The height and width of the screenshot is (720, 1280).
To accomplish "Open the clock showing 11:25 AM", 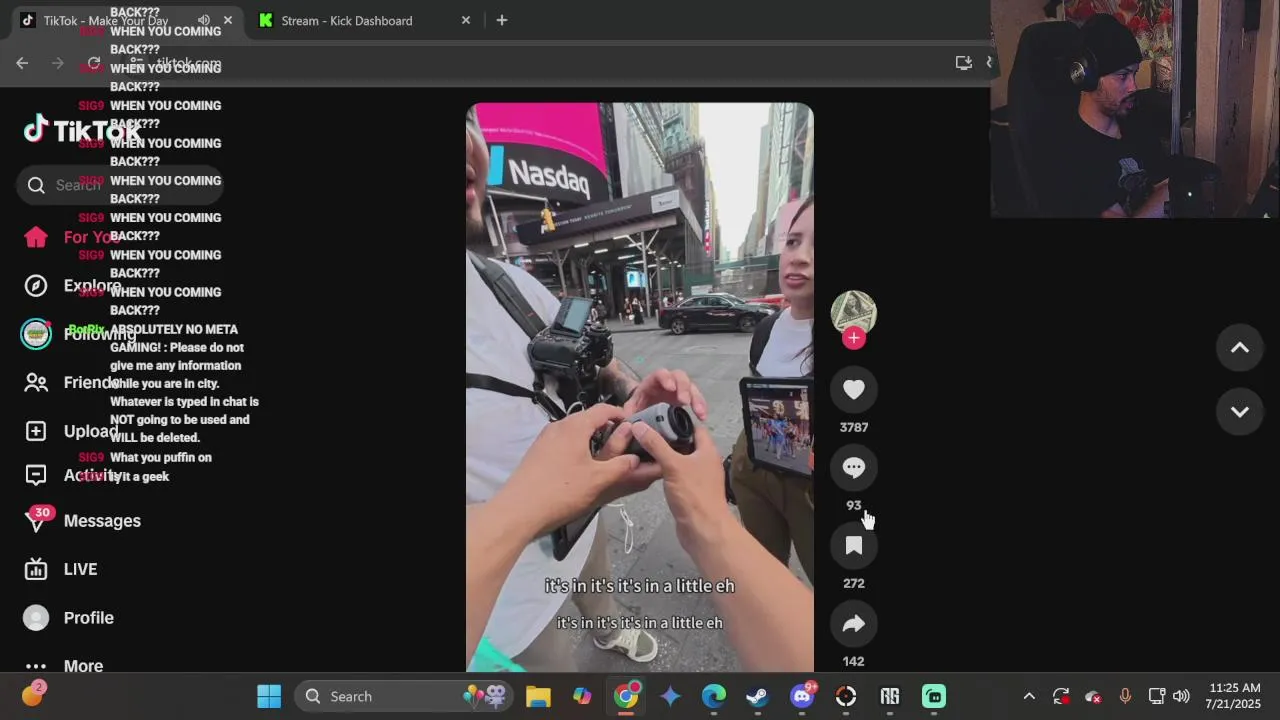I will pos(1235,696).
